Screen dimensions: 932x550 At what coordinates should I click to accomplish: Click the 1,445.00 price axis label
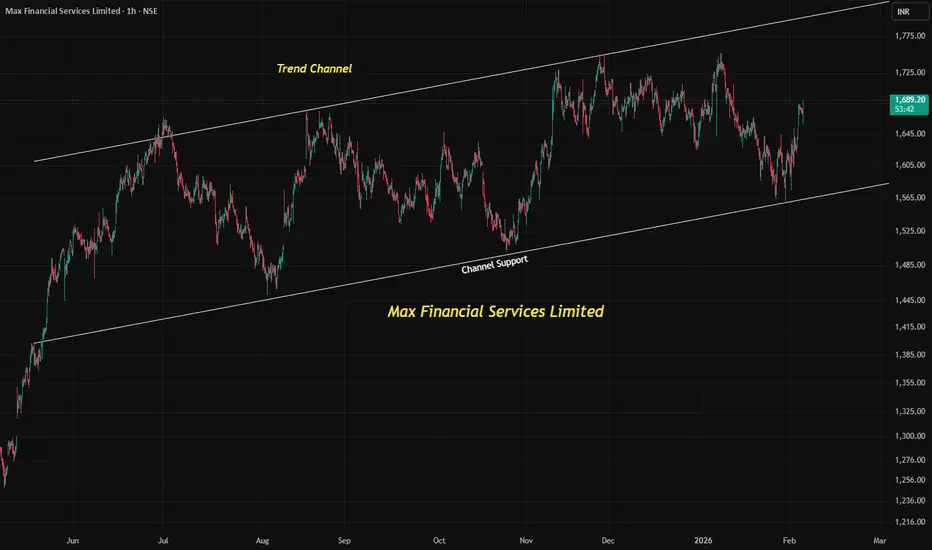[x=910, y=301]
